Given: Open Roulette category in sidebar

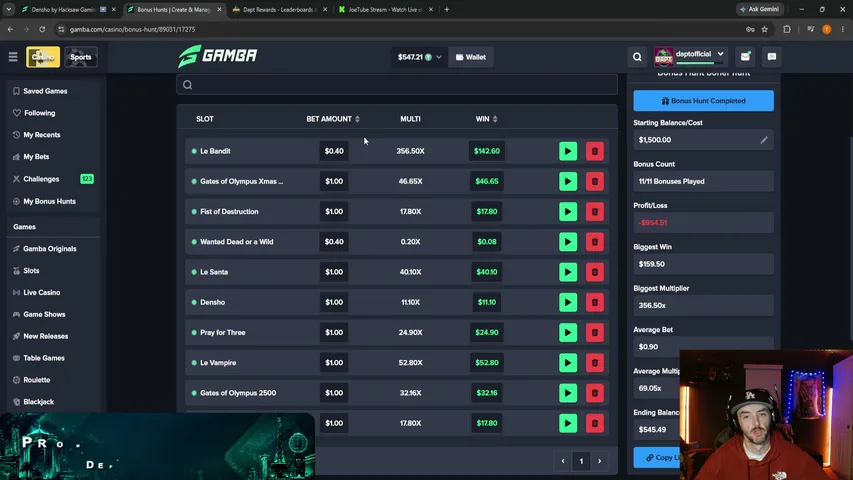Looking at the screenshot, I should (x=36, y=380).
